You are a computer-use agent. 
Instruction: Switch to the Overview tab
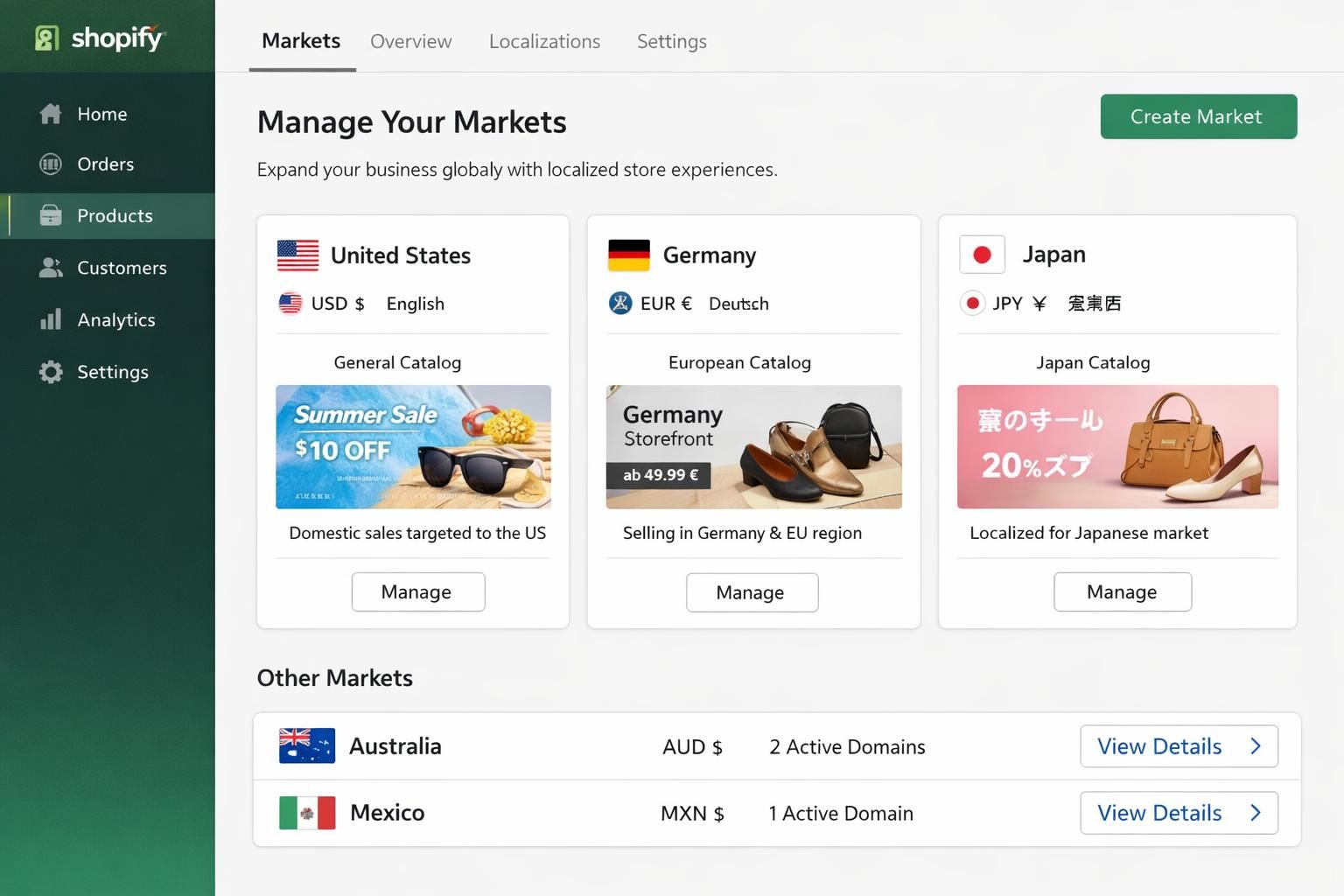pos(410,41)
